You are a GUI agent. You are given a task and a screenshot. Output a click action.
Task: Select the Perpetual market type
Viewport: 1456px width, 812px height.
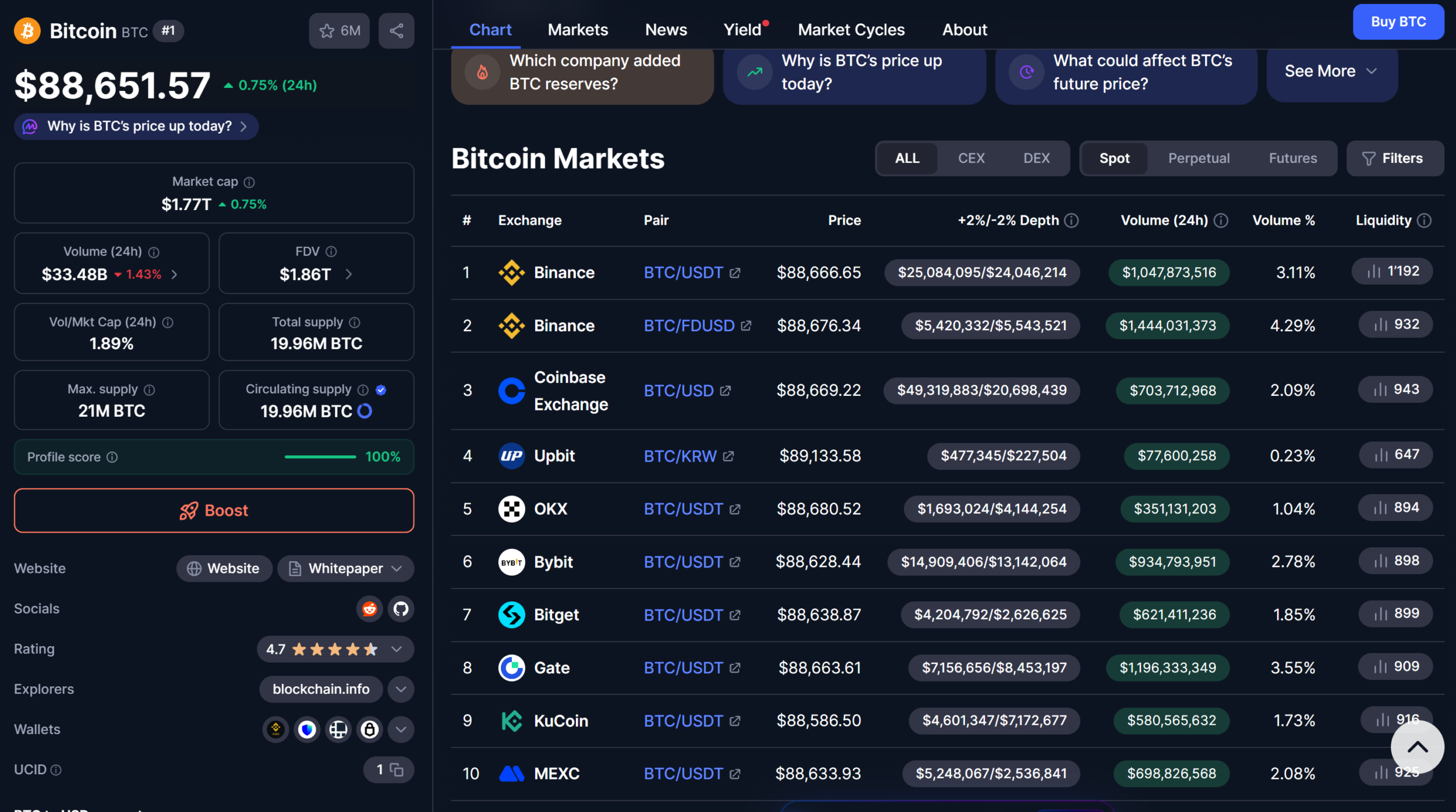(x=1199, y=158)
